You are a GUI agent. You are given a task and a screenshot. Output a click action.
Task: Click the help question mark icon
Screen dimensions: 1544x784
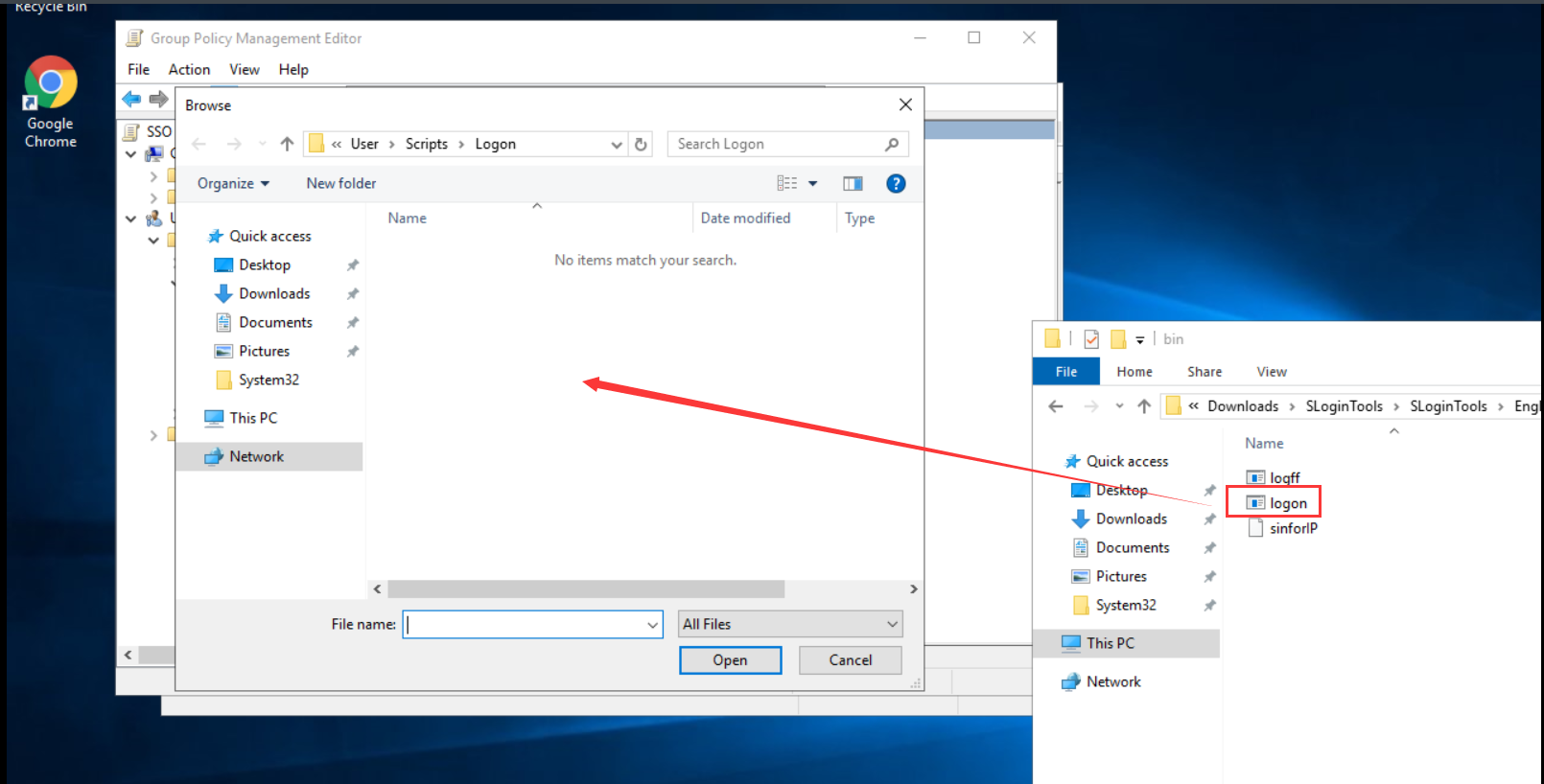point(896,183)
